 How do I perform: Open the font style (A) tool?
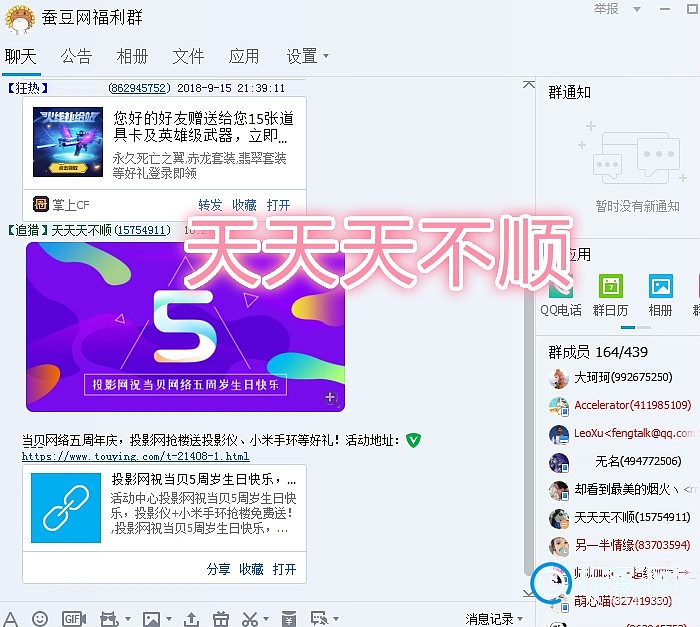[x=11, y=619]
